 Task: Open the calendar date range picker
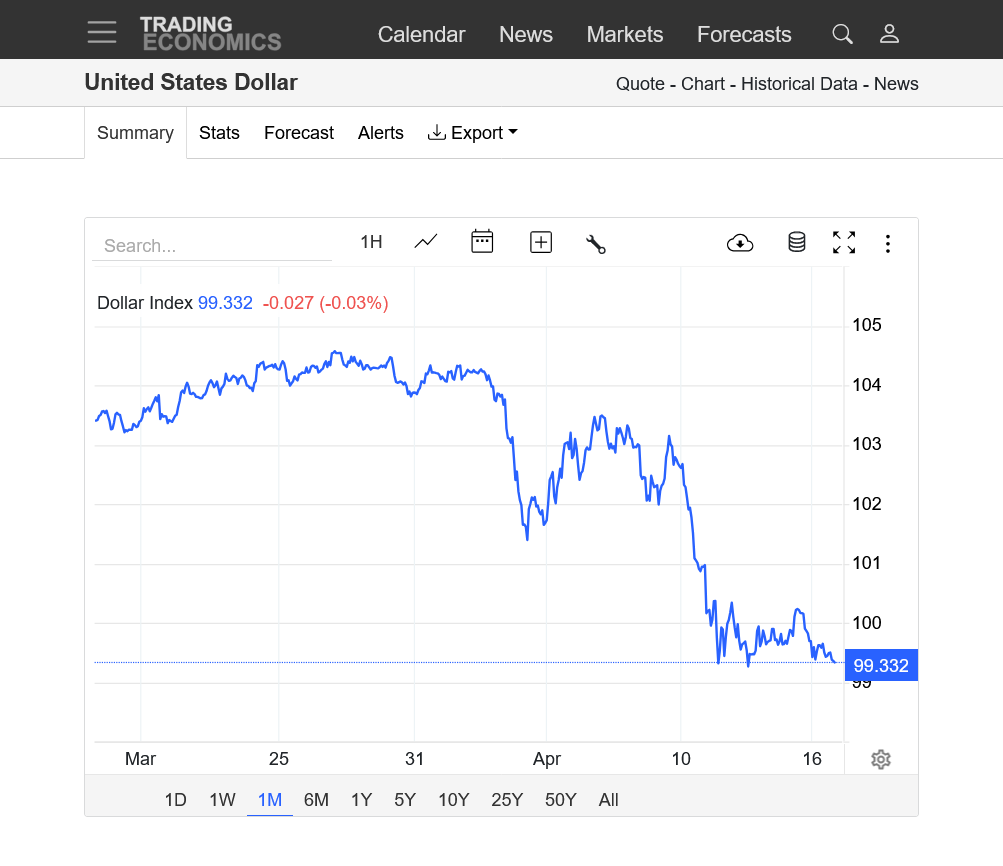[x=482, y=242]
